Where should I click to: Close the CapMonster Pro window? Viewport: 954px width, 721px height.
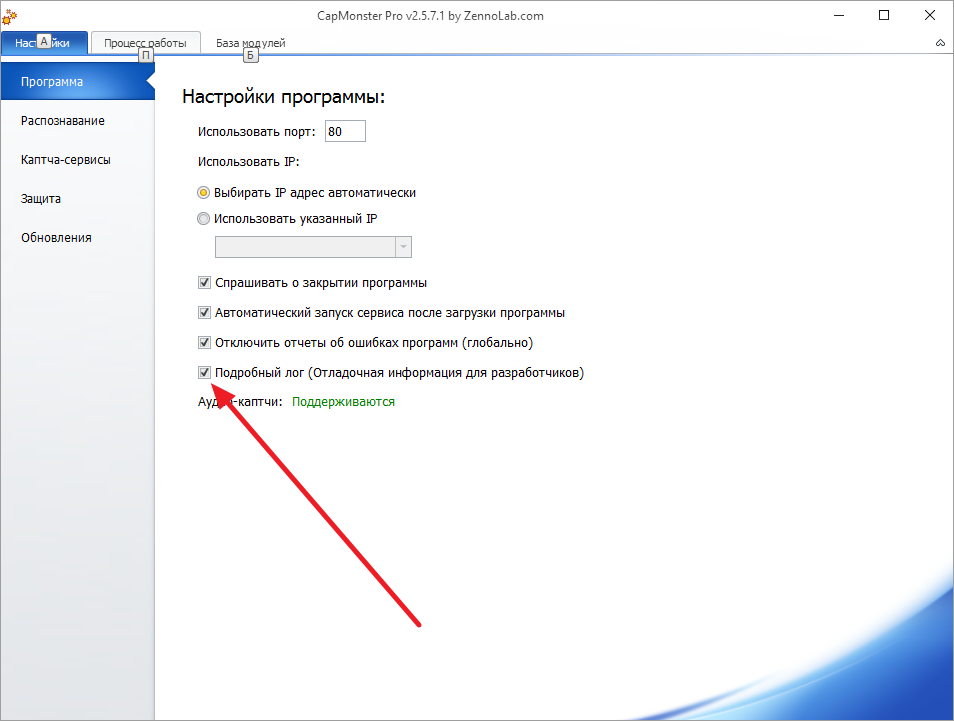point(930,16)
